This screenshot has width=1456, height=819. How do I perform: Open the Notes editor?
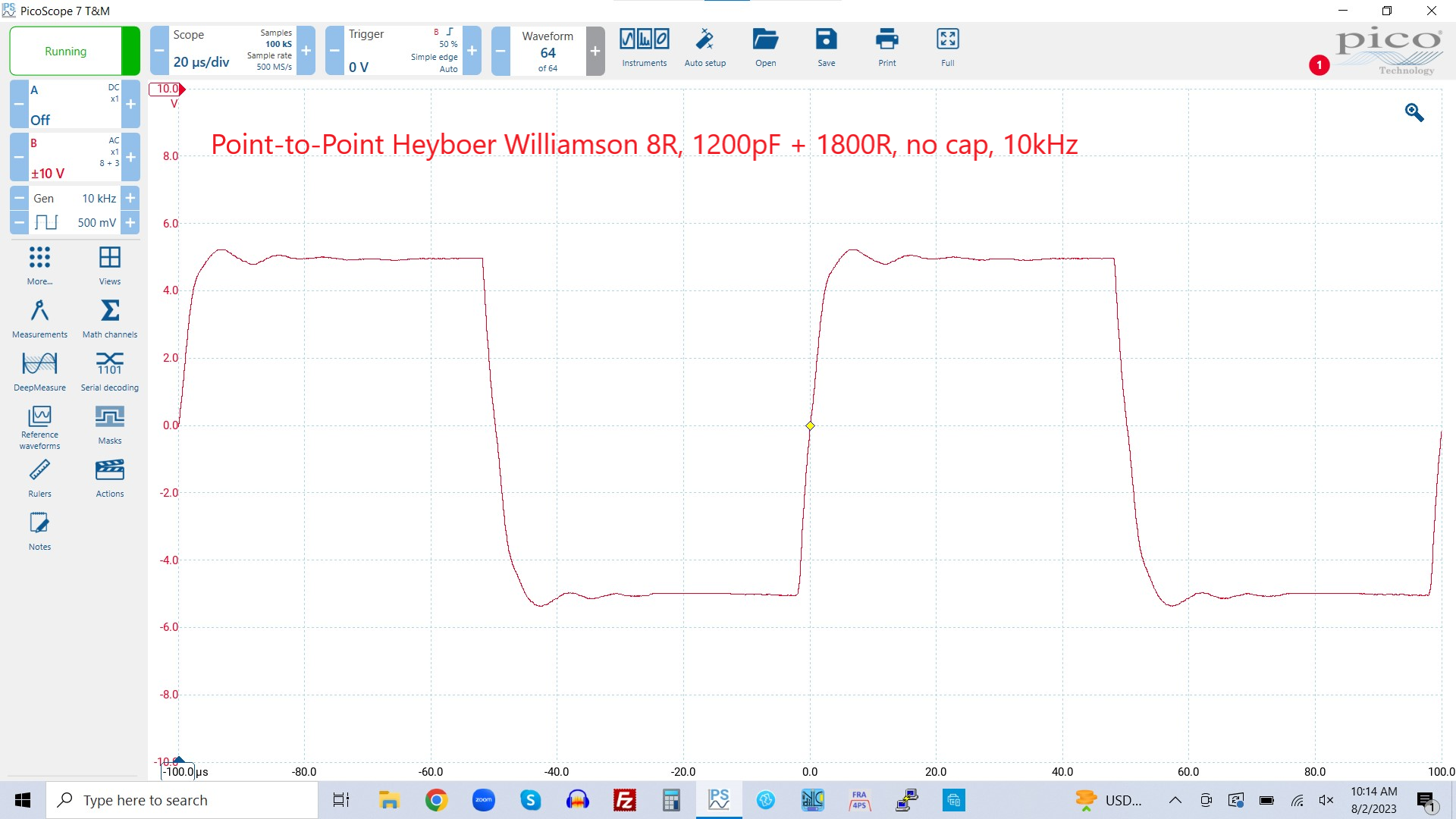(39, 530)
